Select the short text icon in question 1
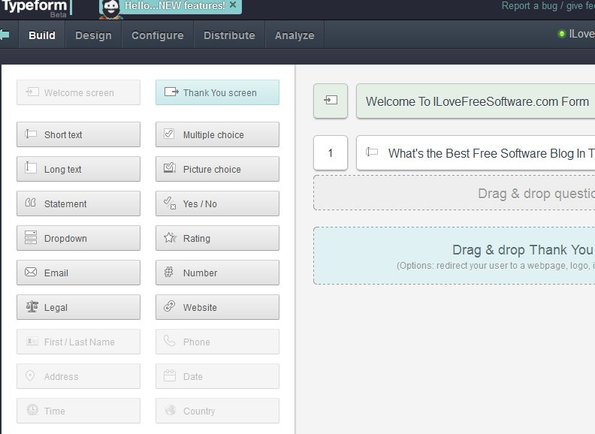Screen dimensions: 595x434 pyautogui.click(x=372, y=153)
